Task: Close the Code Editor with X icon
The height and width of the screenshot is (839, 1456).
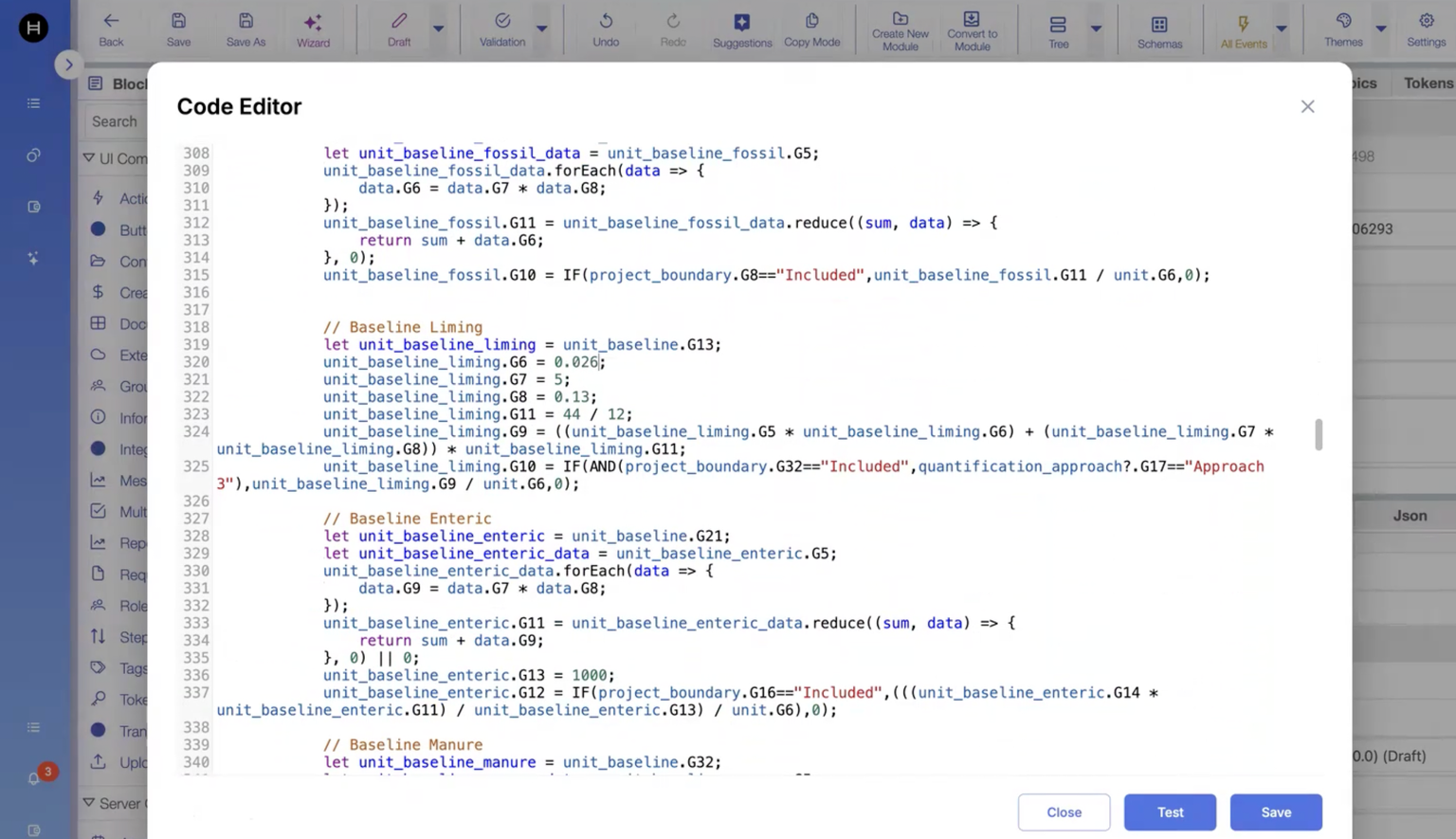Action: click(x=1307, y=106)
